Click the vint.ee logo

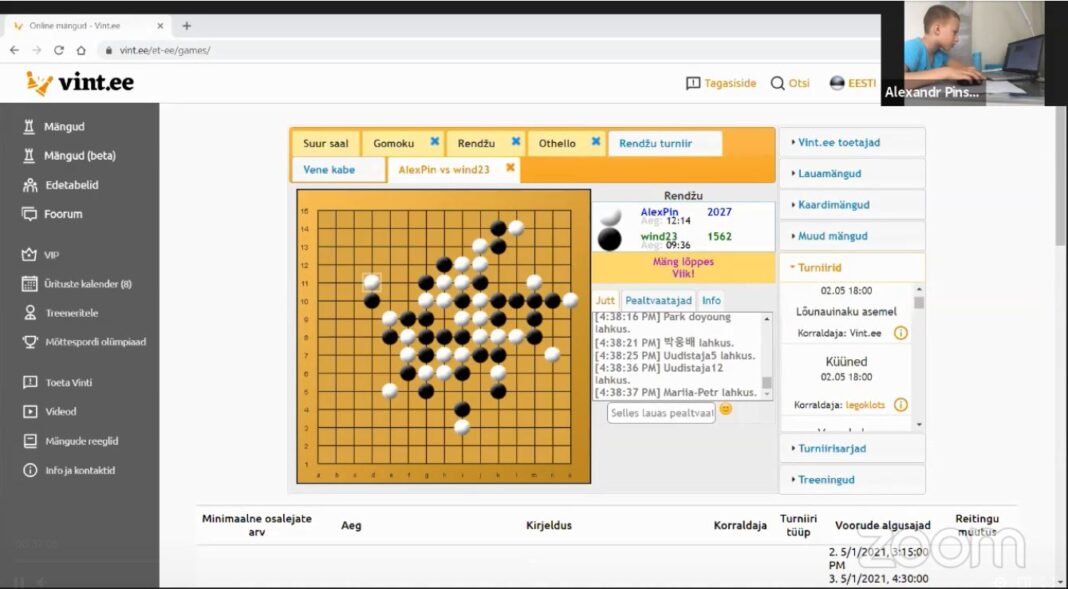79,83
